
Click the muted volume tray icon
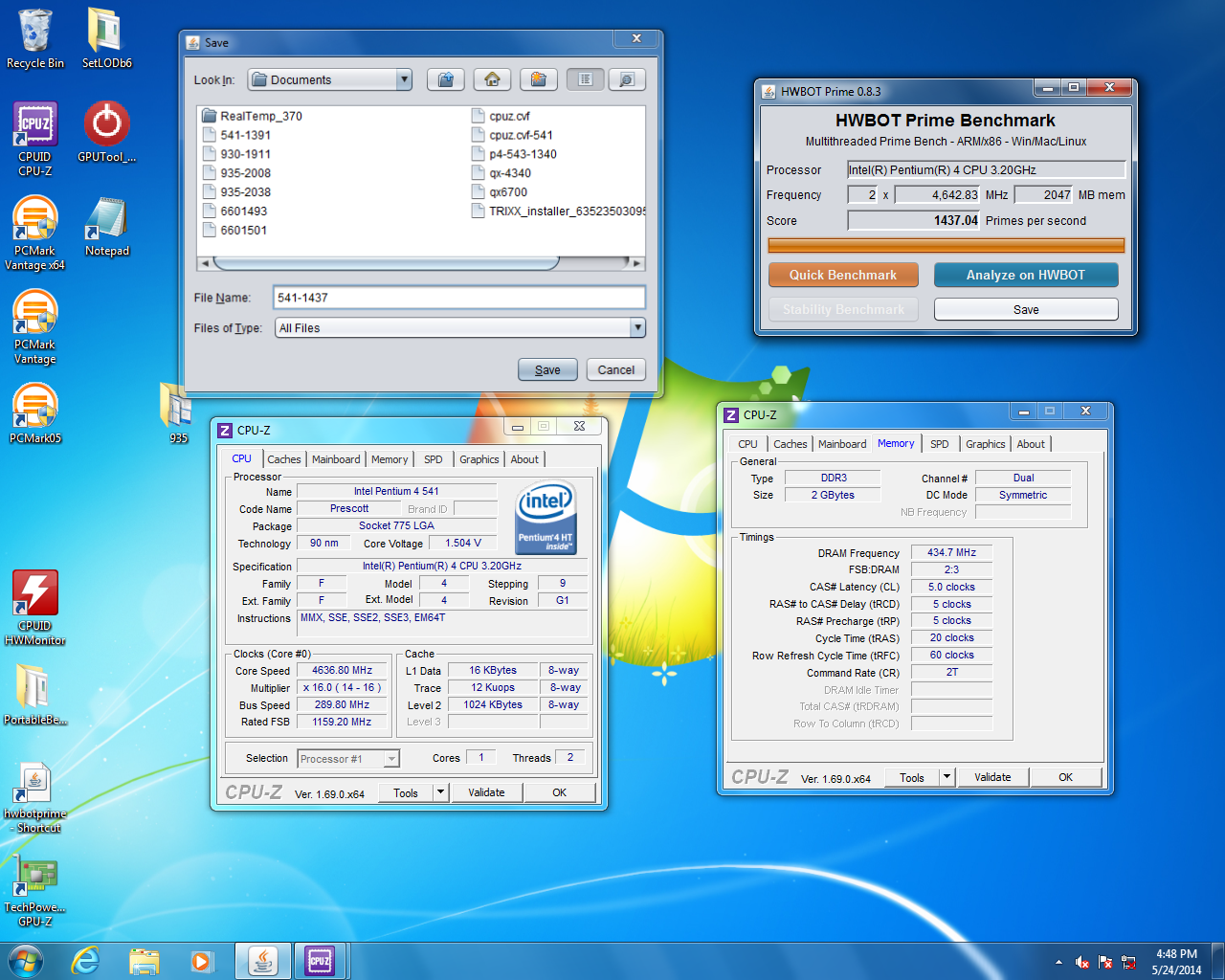coord(1082,962)
